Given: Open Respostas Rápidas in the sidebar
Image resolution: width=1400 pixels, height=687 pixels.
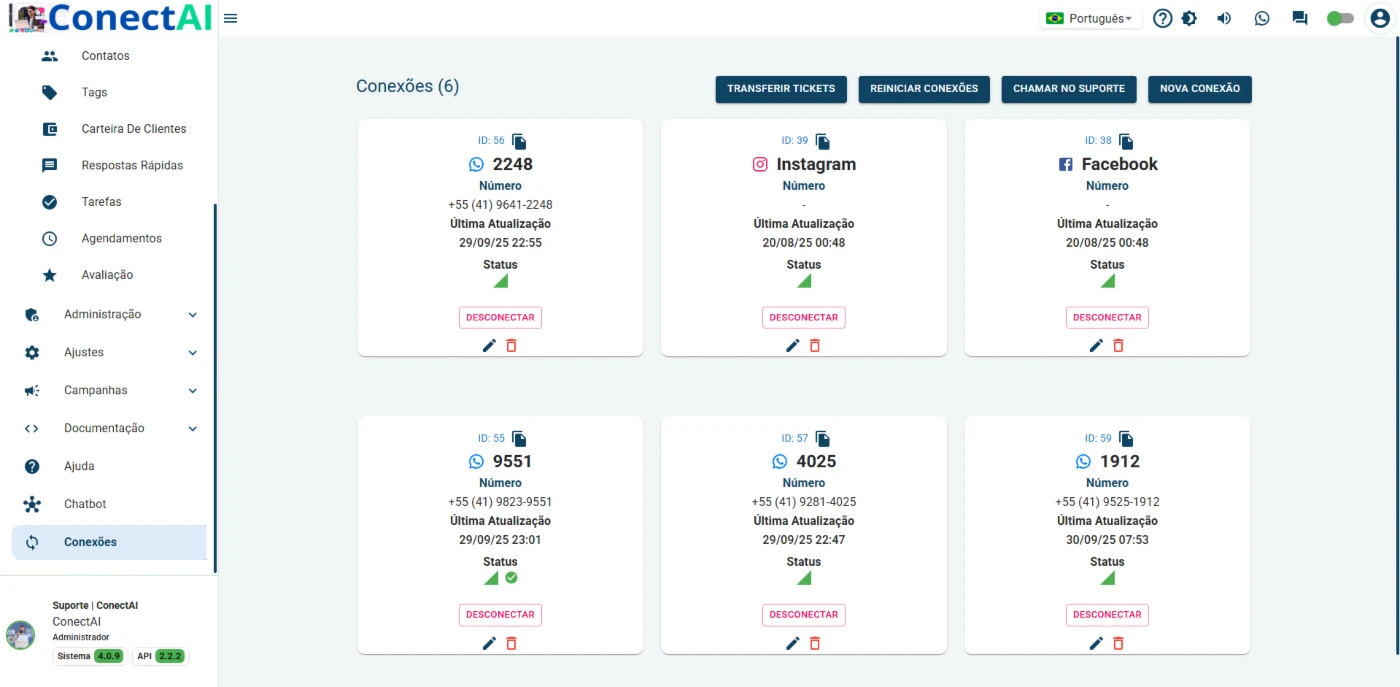Looking at the screenshot, I should (x=132, y=165).
